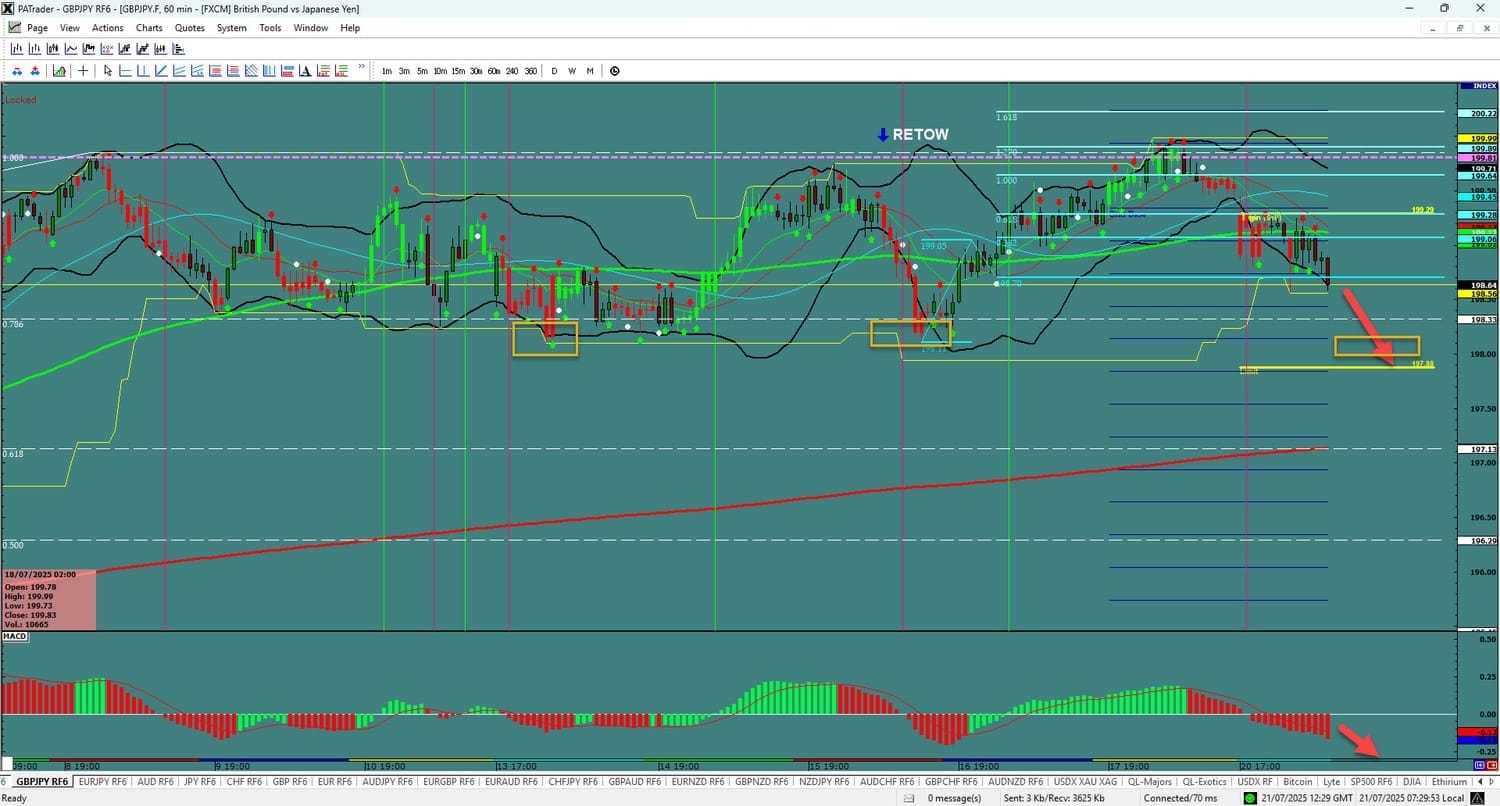Switch chart to 5m timeframe
This screenshot has height=806, width=1500.
(x=422, y=71)
